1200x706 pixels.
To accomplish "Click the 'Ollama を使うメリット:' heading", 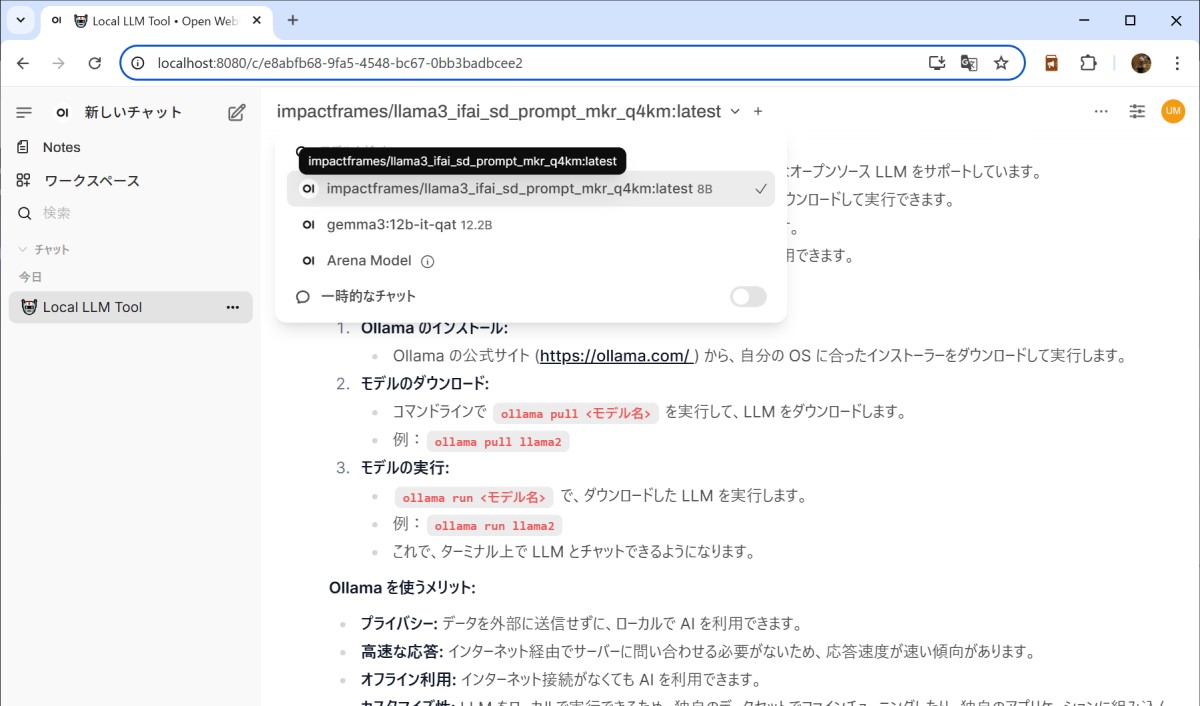I will click(x=402, y=588).
